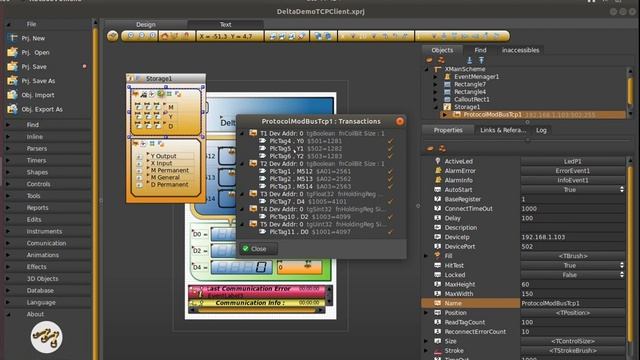
Task: Click the tag icon beside PlcTag11
Action: coord(262,231)
